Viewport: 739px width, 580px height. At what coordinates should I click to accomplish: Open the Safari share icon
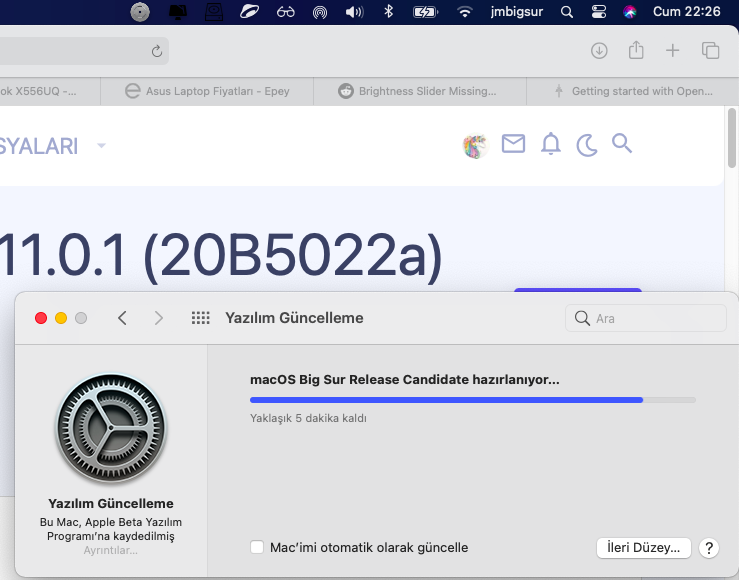pyautogui.click(x=636, y=51)
